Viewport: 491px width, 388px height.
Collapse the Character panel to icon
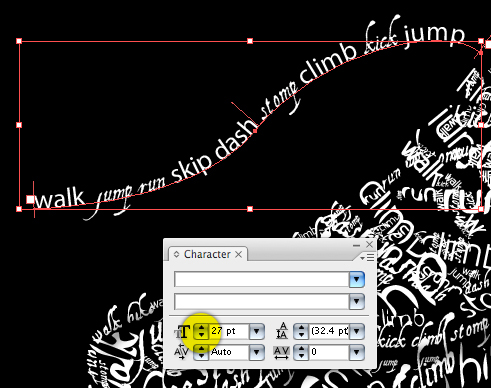click(x=356, y=245)
